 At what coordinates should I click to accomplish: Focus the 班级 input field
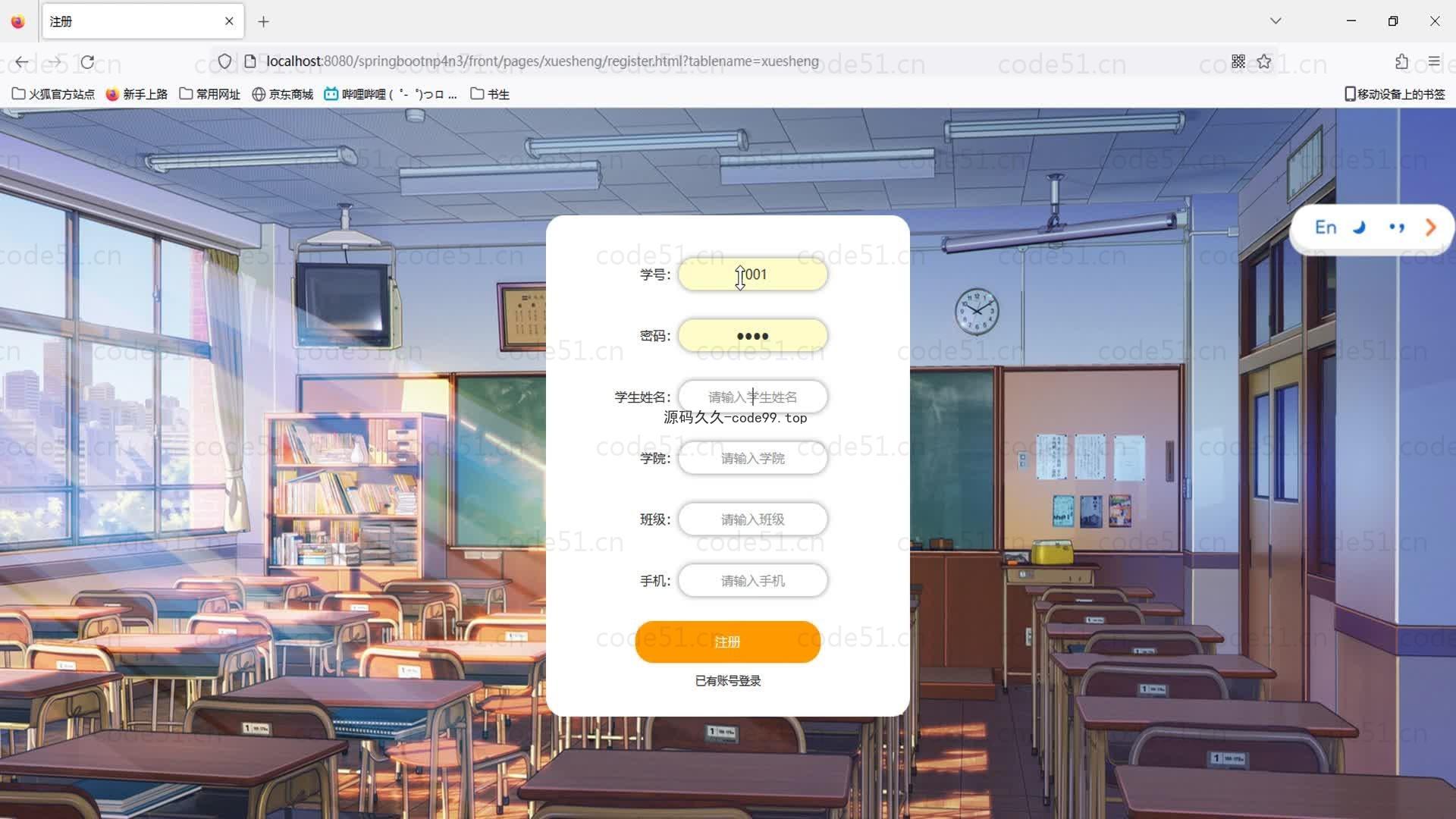752,519
